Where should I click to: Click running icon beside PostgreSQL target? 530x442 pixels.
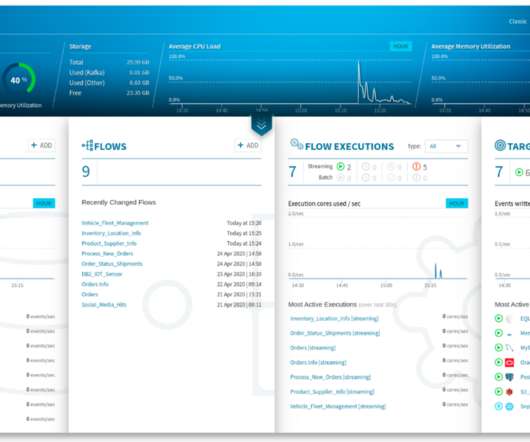499,377
